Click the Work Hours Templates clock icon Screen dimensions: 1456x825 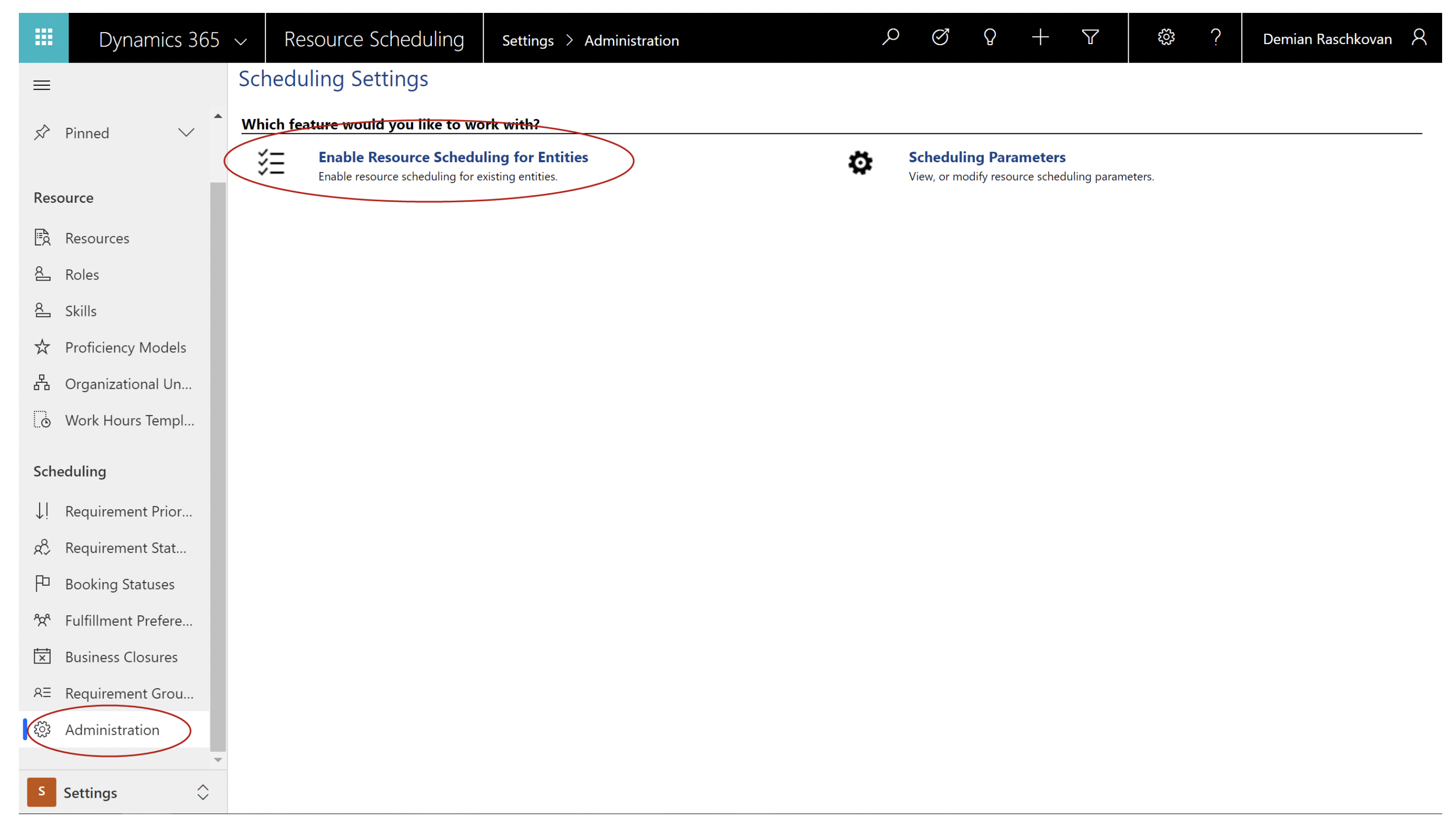(43, 420)
